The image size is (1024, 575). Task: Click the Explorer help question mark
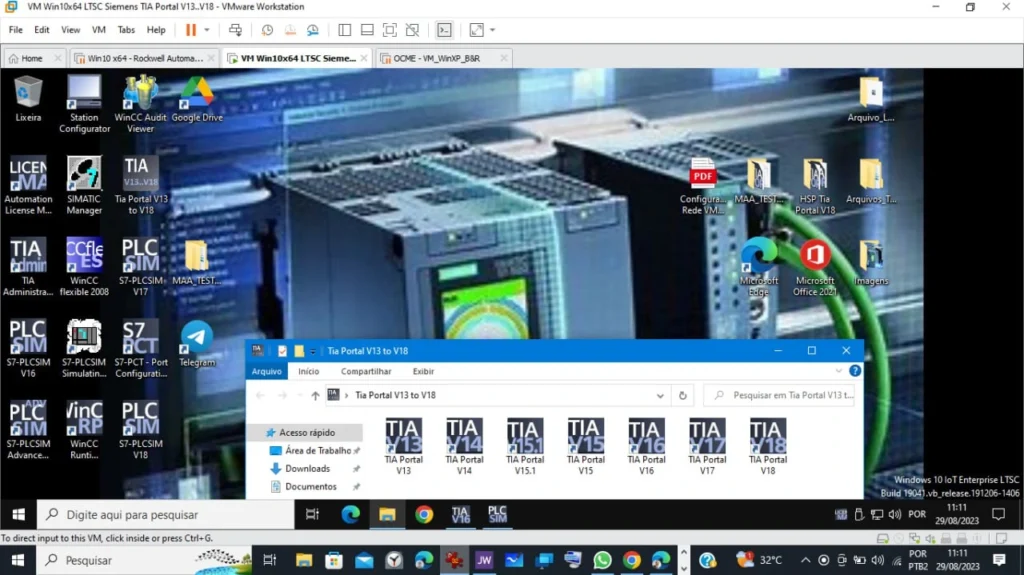855,371
